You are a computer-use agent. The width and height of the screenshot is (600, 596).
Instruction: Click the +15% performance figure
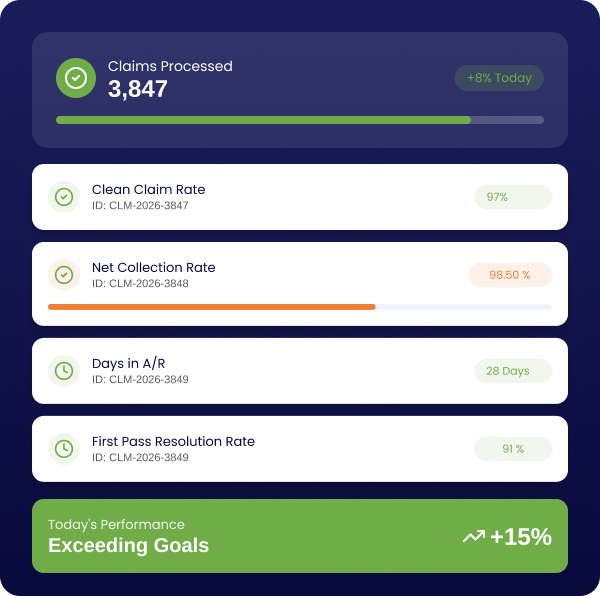(x=520, y=537)
